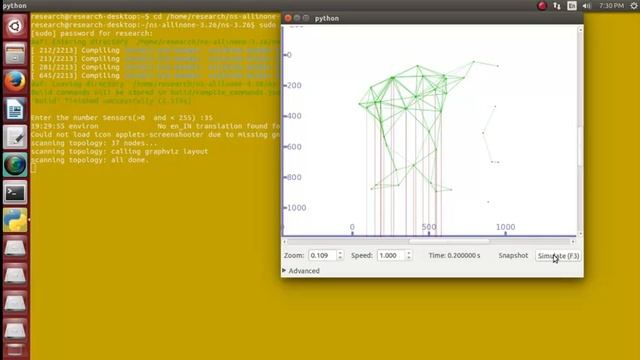Click 'Enter the number Sensors' terminal line

point(122,118)
